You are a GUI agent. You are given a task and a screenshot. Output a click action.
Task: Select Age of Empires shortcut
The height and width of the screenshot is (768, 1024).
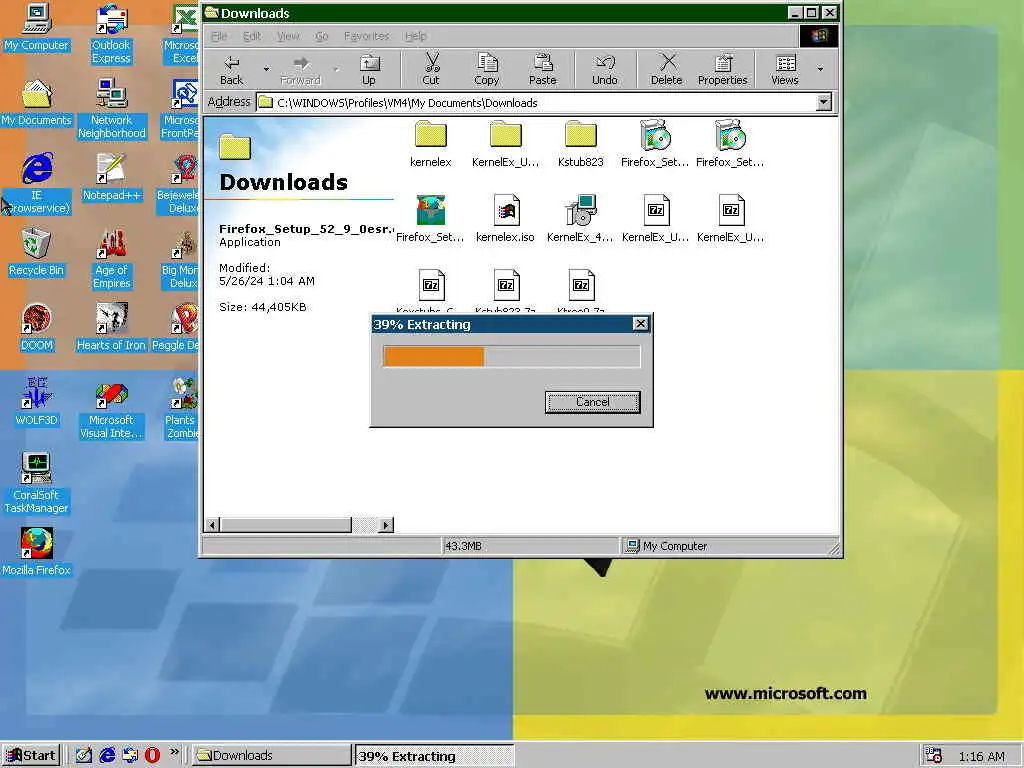coord(112,259)
